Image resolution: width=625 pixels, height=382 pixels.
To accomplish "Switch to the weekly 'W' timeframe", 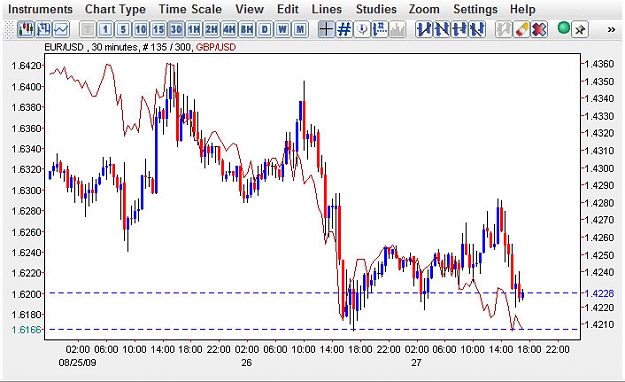I will click(282, 30).
